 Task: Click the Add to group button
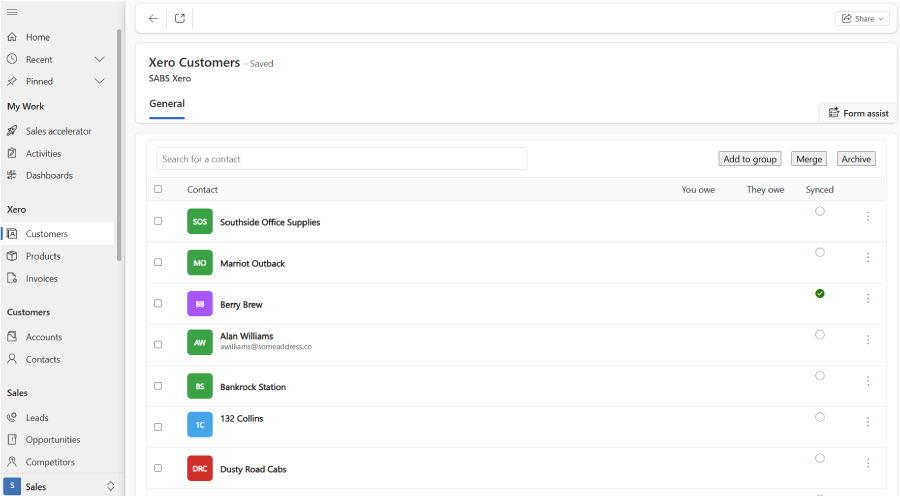750,159
